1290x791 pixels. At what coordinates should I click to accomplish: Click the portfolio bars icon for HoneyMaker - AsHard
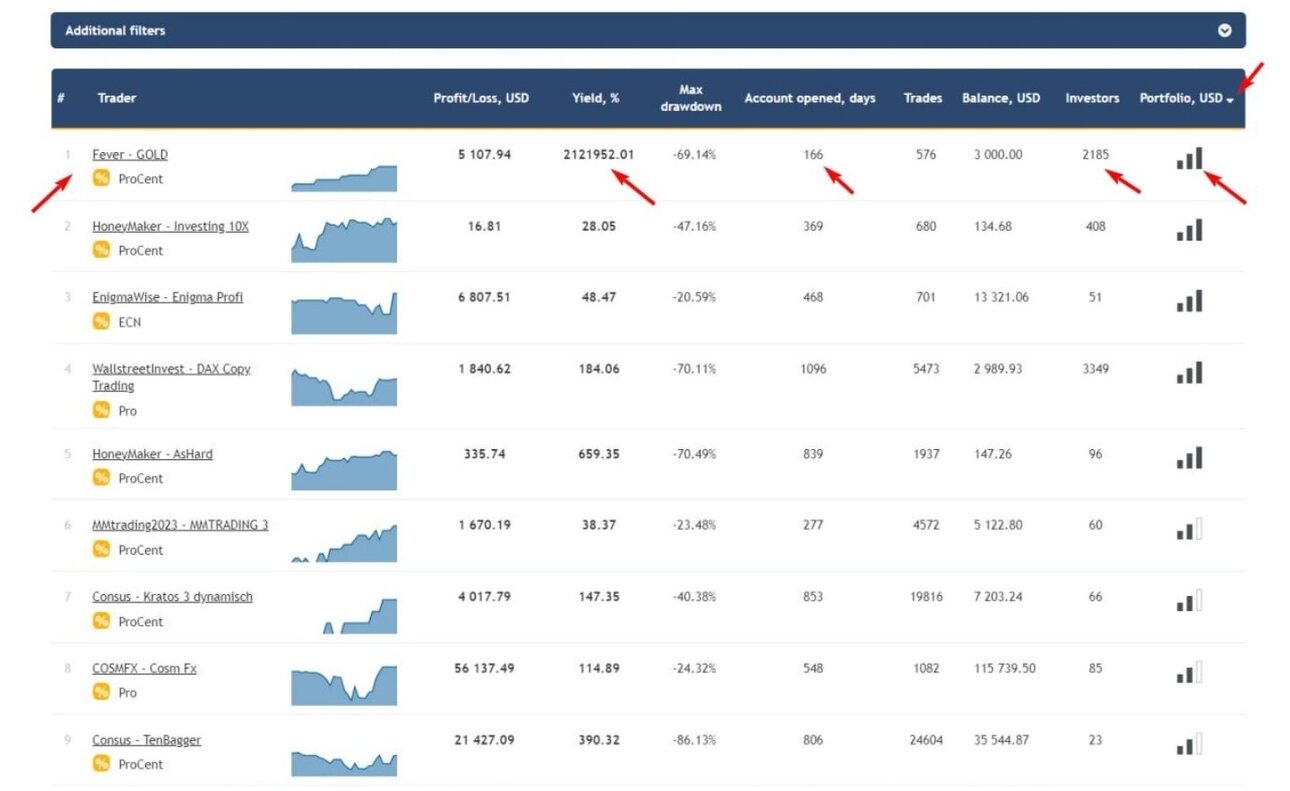(x=1189, y=458)
